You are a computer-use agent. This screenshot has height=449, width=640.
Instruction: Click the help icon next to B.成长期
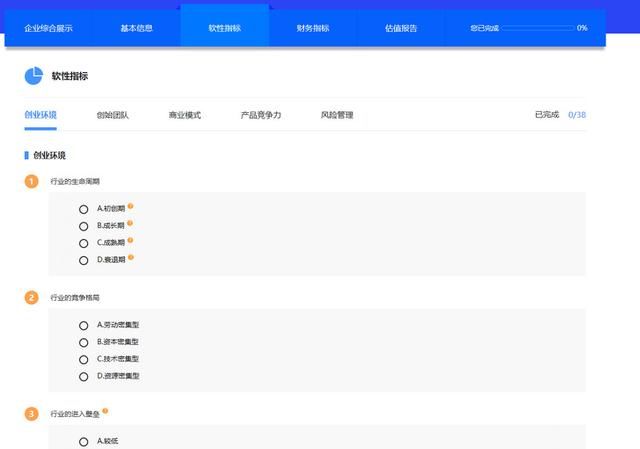130,224
